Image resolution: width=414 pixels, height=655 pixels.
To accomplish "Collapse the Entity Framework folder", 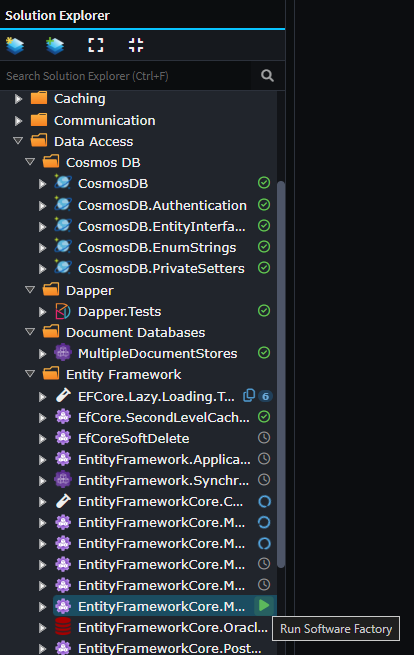I will pyautogui.click(x=30, y=374).
